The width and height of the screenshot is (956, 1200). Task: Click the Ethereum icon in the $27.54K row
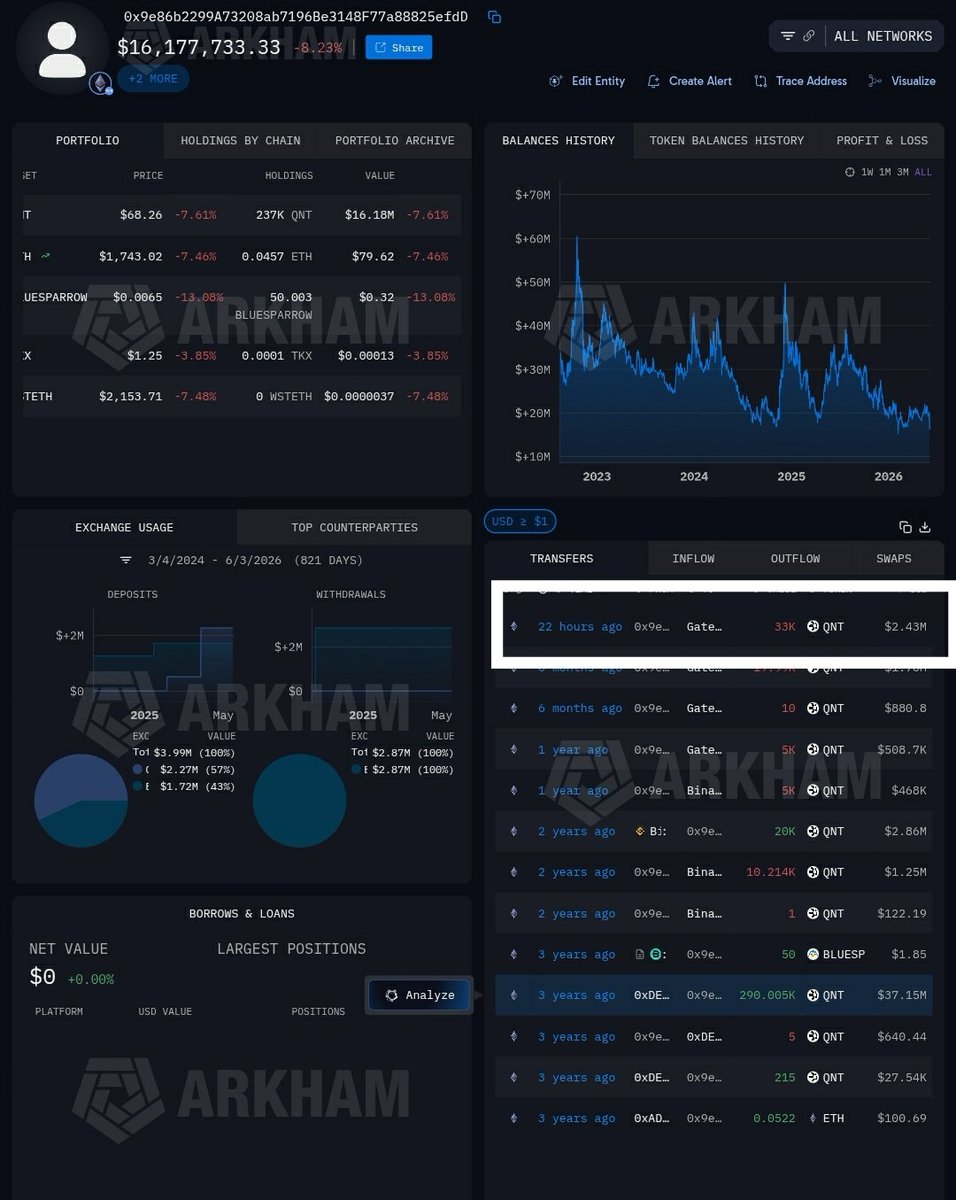click(515, 1077)
